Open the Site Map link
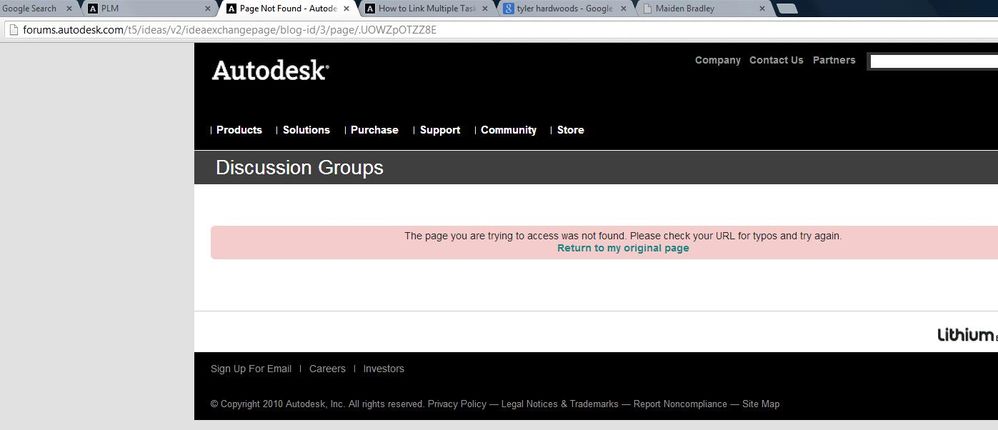Viewport: 998px width, 430px height. (761, 404)
